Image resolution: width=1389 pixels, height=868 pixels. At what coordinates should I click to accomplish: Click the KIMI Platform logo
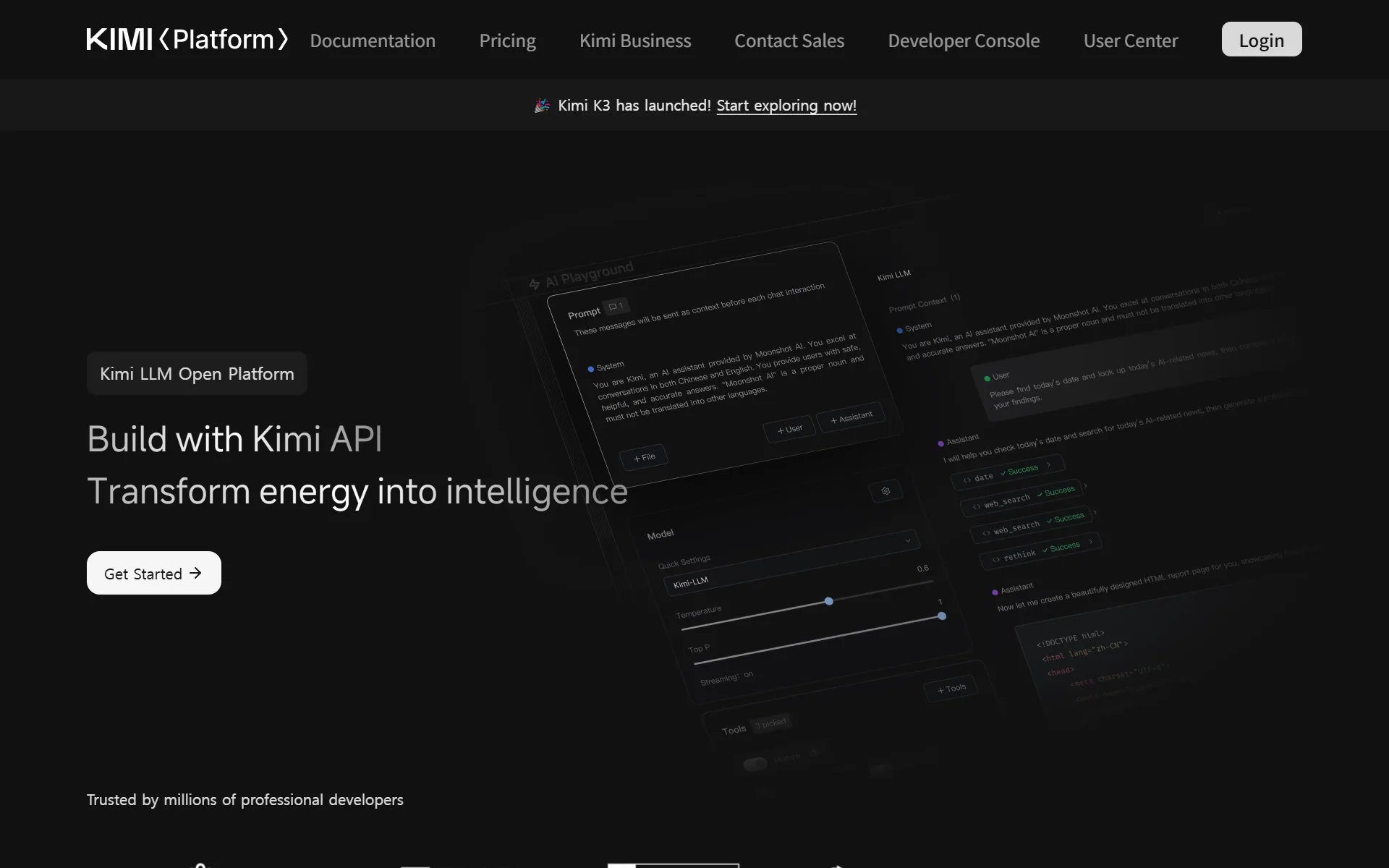(187, 39)
